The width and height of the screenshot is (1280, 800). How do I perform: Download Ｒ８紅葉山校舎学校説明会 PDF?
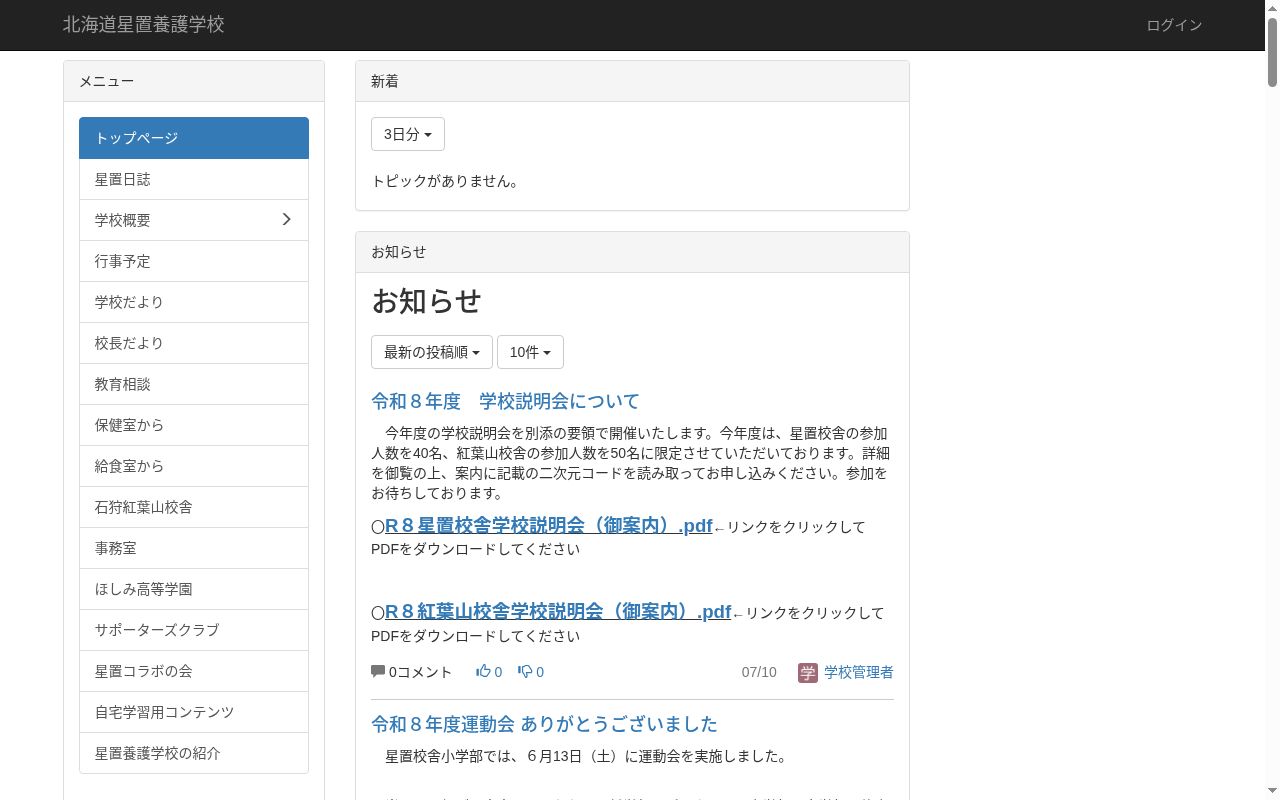coord(558,612)
